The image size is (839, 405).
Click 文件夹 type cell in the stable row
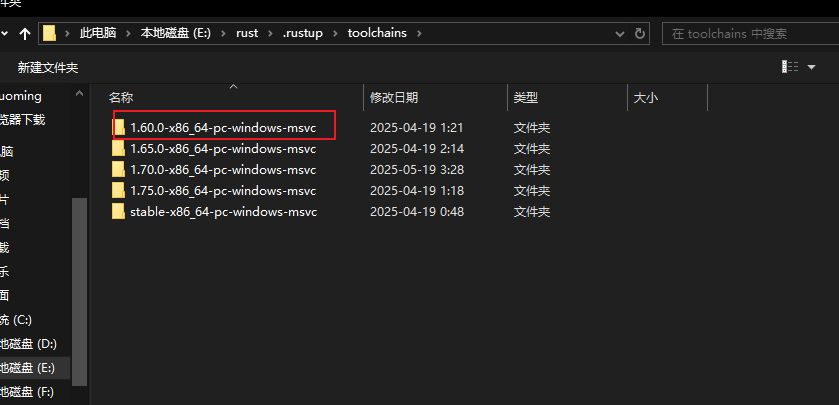coord(532,212)
